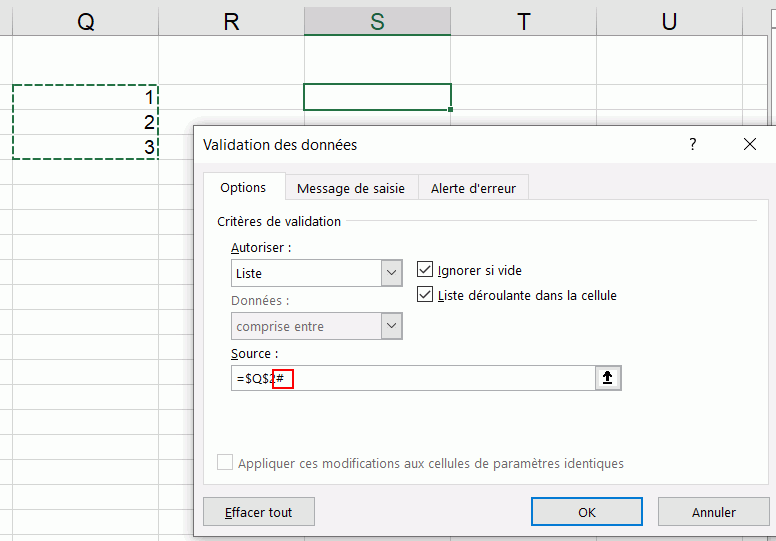776x541 pixels.
Task: Click column T header
Action: 523,22
